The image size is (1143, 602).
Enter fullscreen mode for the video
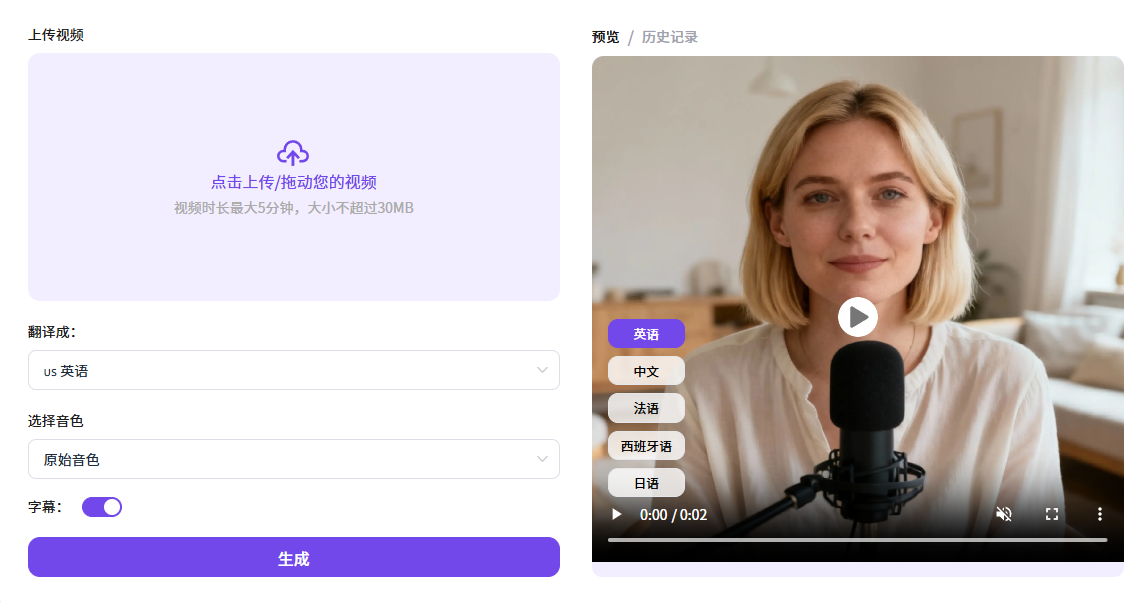[x=1052, y=514]
